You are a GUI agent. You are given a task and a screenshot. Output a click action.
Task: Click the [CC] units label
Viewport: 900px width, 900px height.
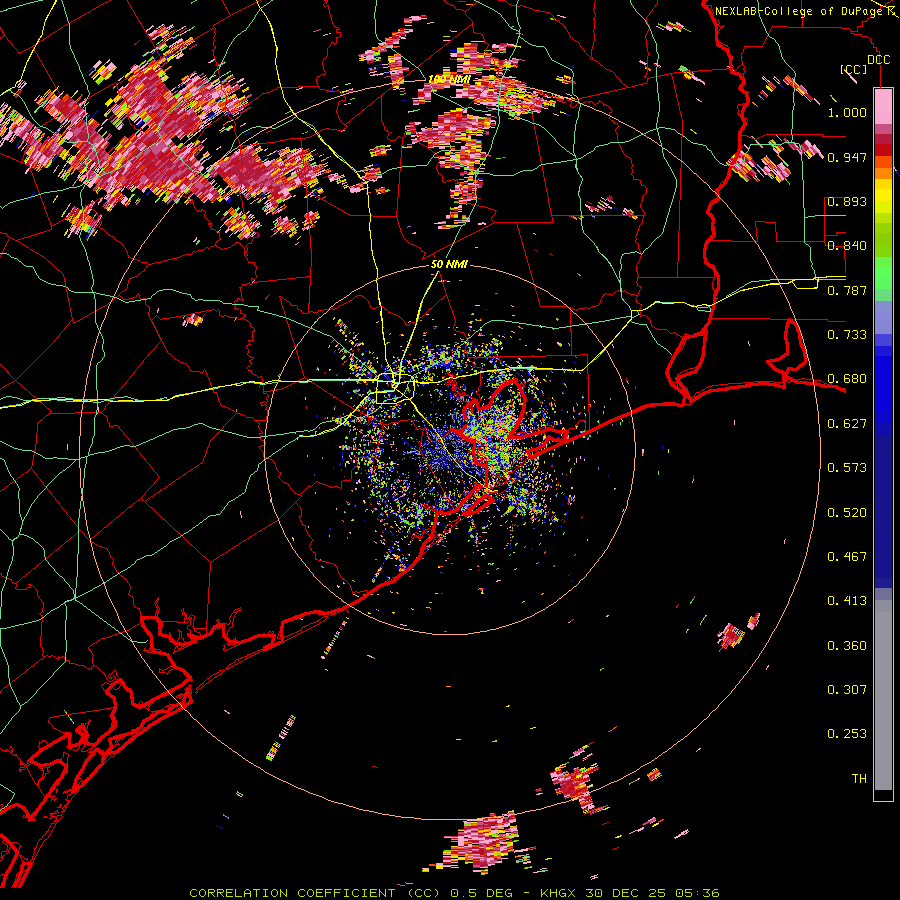coord(854,69)
